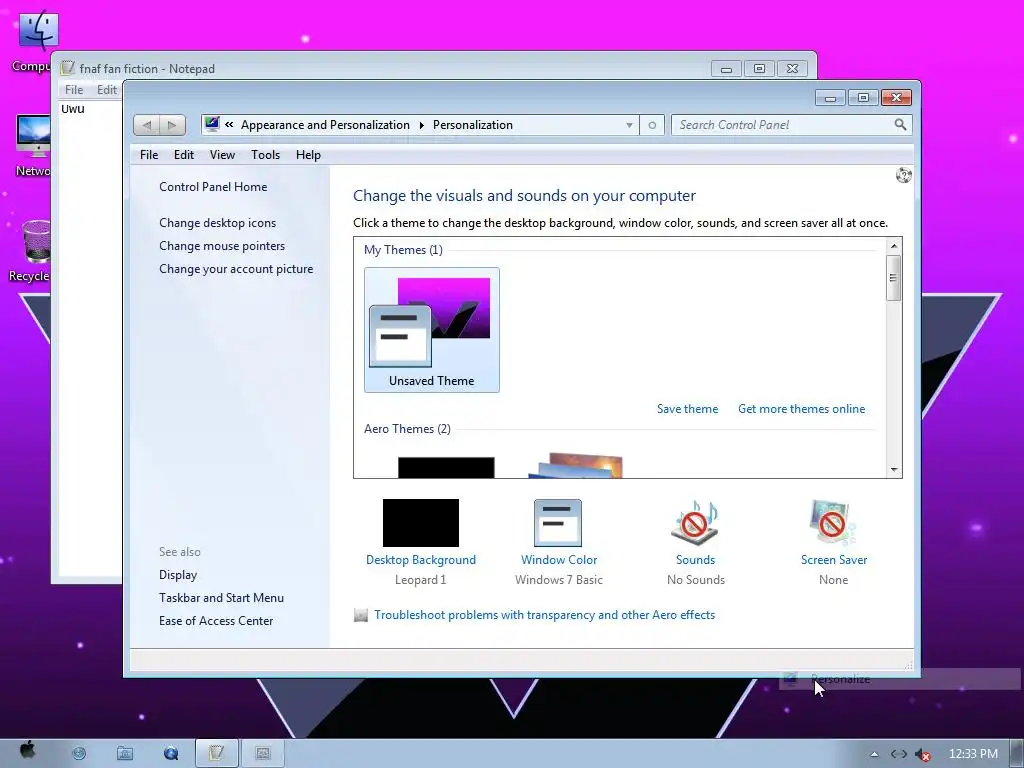1024x768 pixels.
Task: Open Taskbar and Start Menu link
Action: (221, 598)
